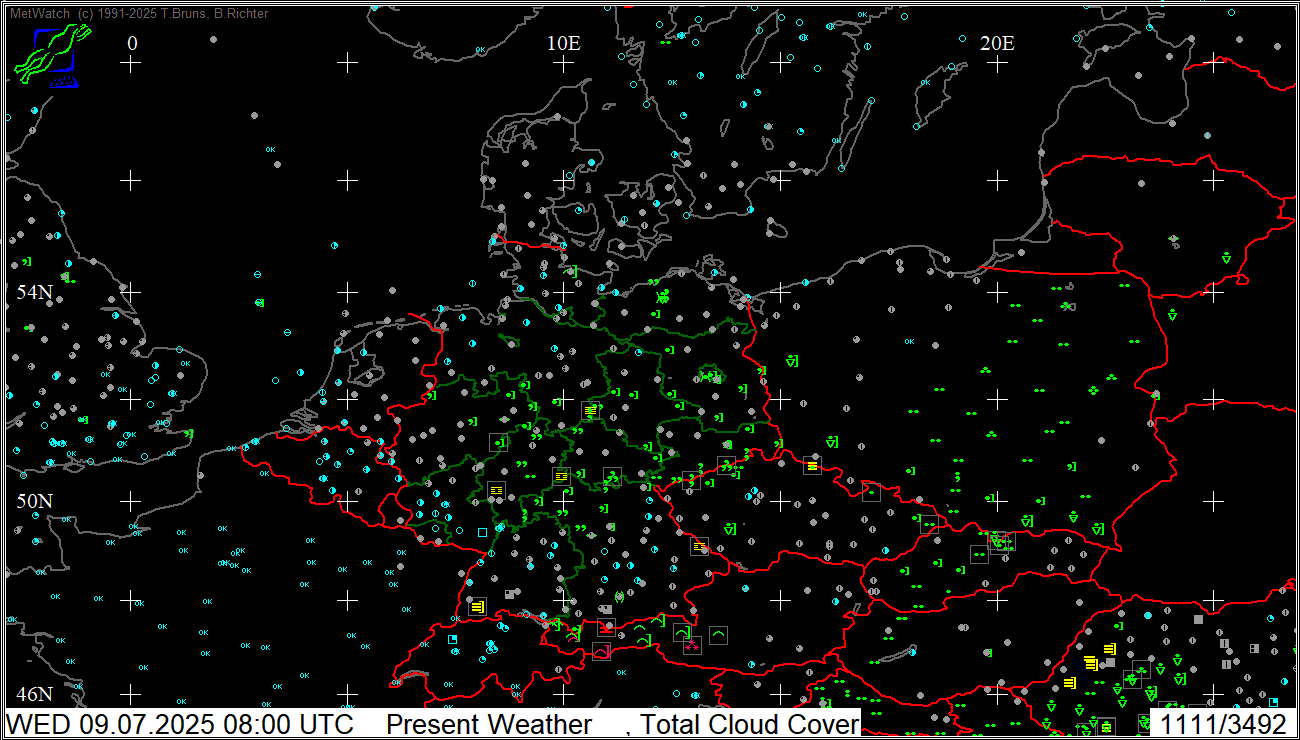Select pink double-star snow symbol in Austria
This screenshot has width=1300, height=740.
[691, 645]
